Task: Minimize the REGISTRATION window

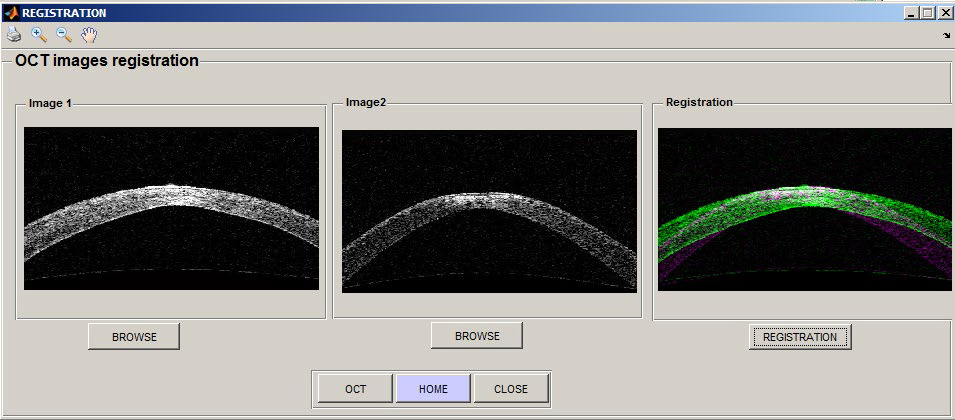Action: (910, 13)
